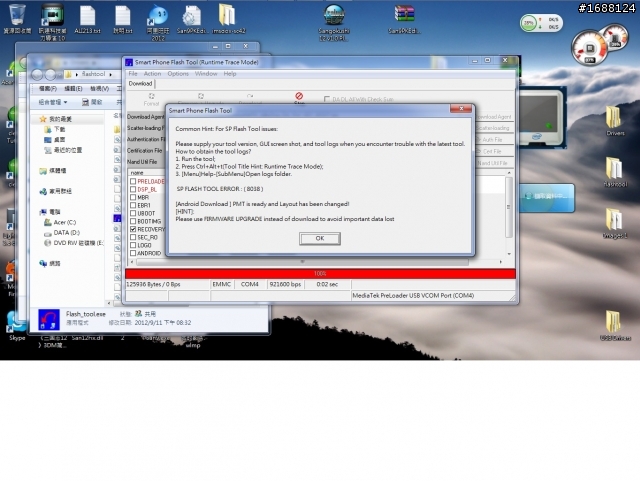Close the Smart Phone Flash Tool error dialog
Viewport: 640px width, 481px height.
click(x=461, y=108)
